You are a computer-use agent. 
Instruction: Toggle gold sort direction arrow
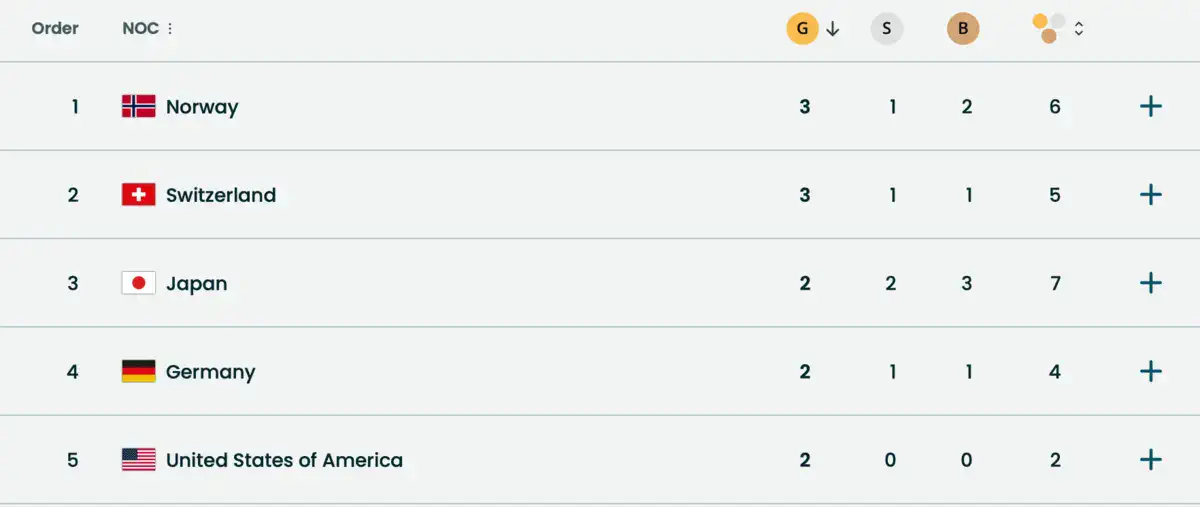pyautogui.click(x=833, y=29)
